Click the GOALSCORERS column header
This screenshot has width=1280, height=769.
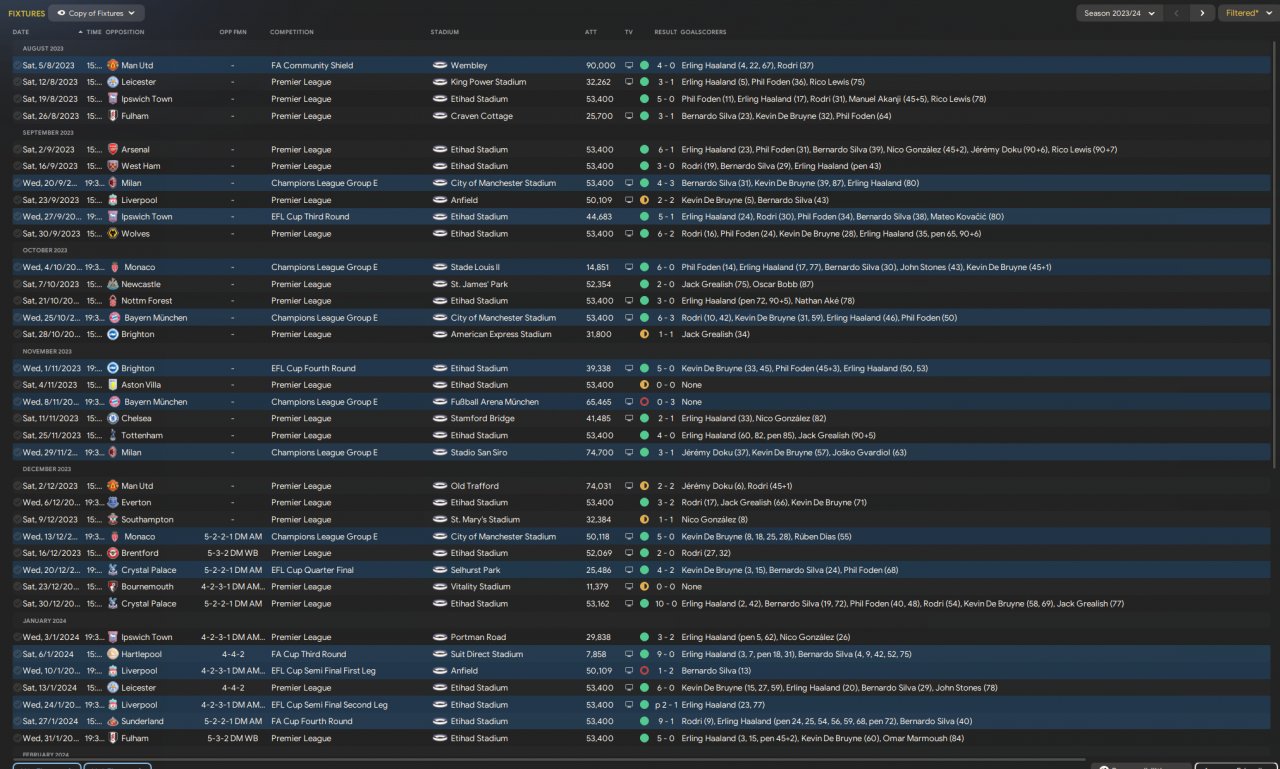tap(703, 32)
